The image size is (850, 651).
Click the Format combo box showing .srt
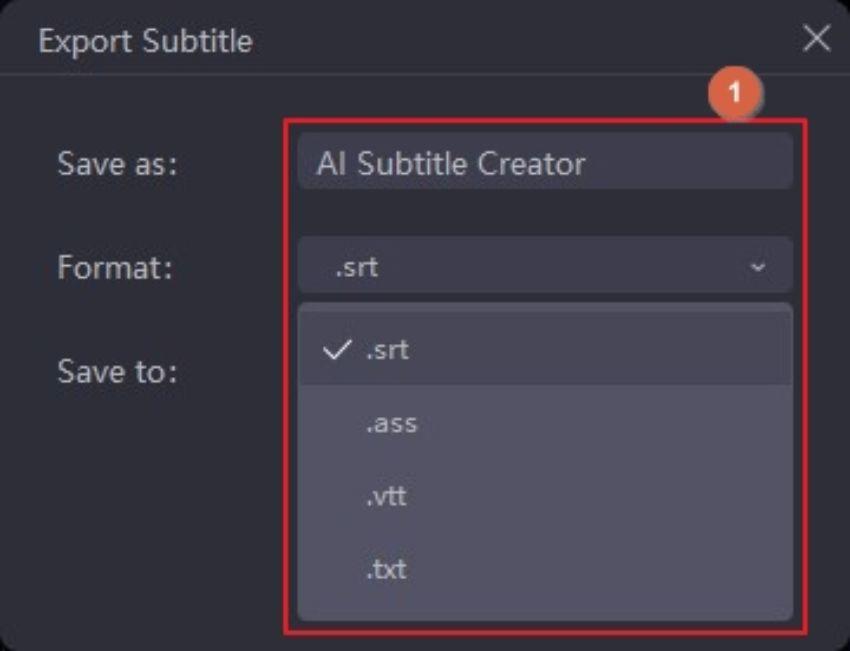coord(545,267)
